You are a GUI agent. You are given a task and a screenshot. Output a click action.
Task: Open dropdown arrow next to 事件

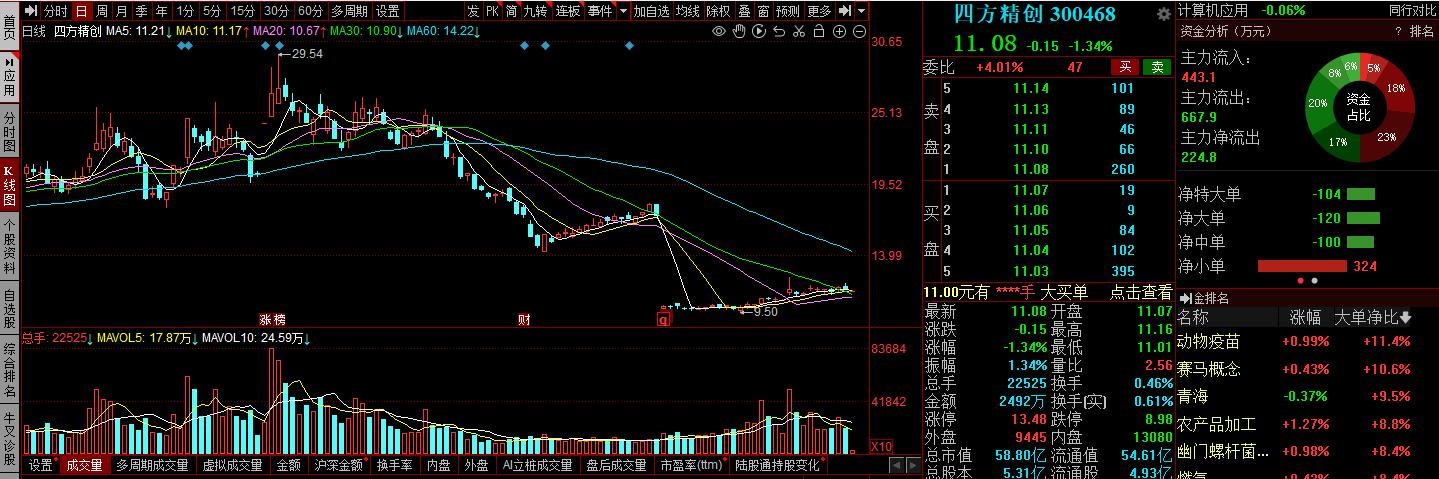pos(623,11)
